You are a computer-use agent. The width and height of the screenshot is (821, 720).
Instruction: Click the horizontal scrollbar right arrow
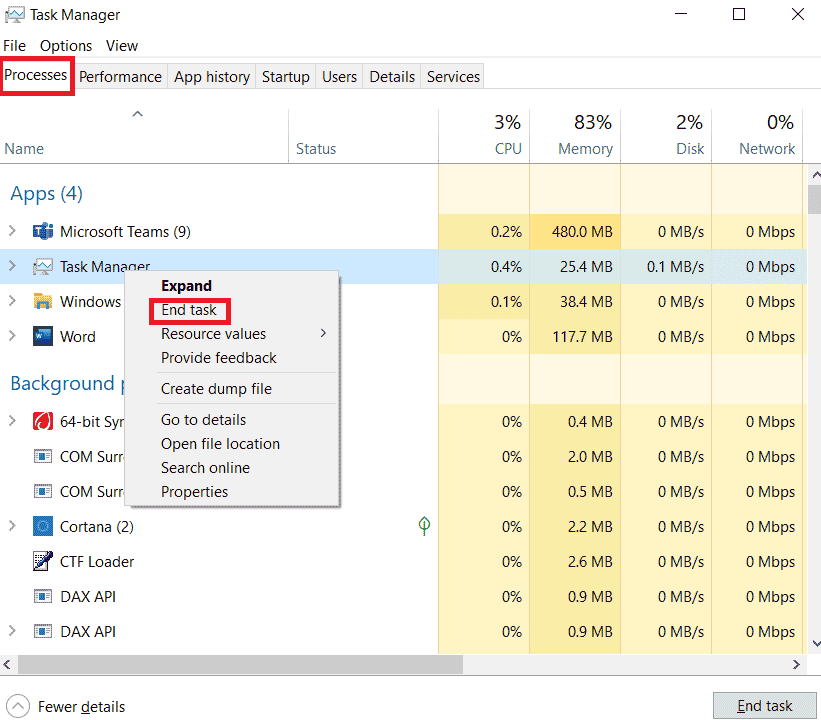pyautogui.click(x=796, y=664)
